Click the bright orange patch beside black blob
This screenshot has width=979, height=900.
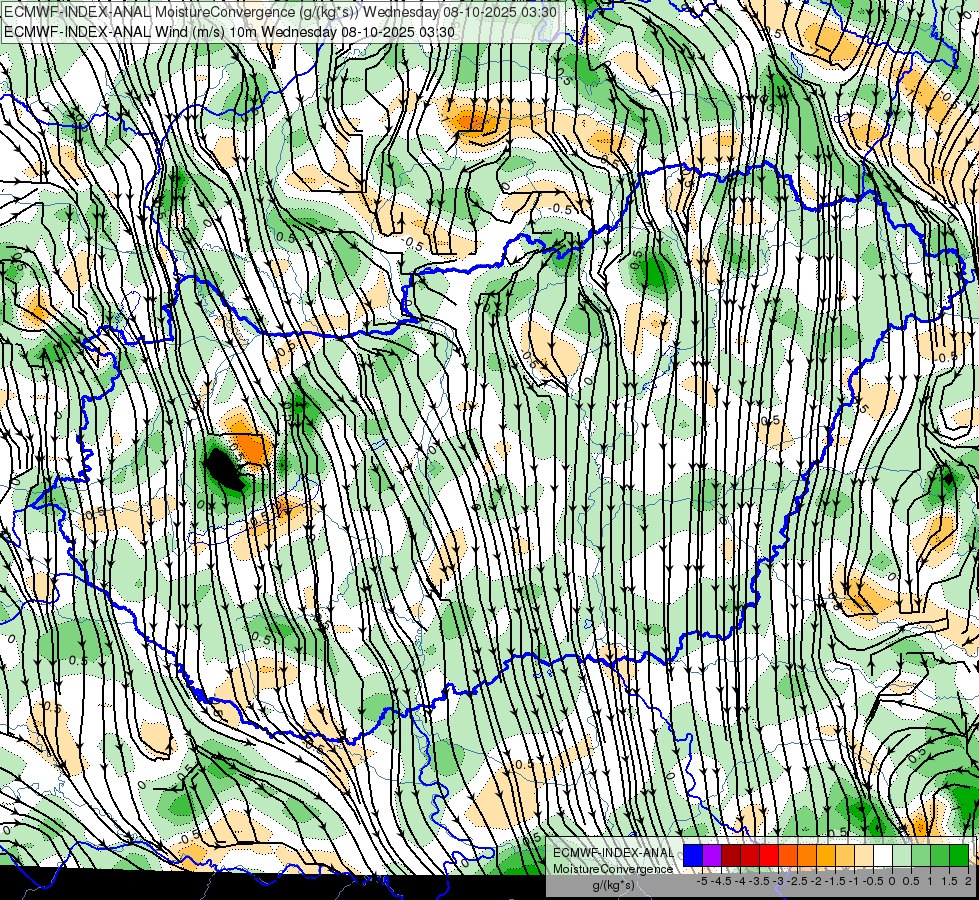248,445
